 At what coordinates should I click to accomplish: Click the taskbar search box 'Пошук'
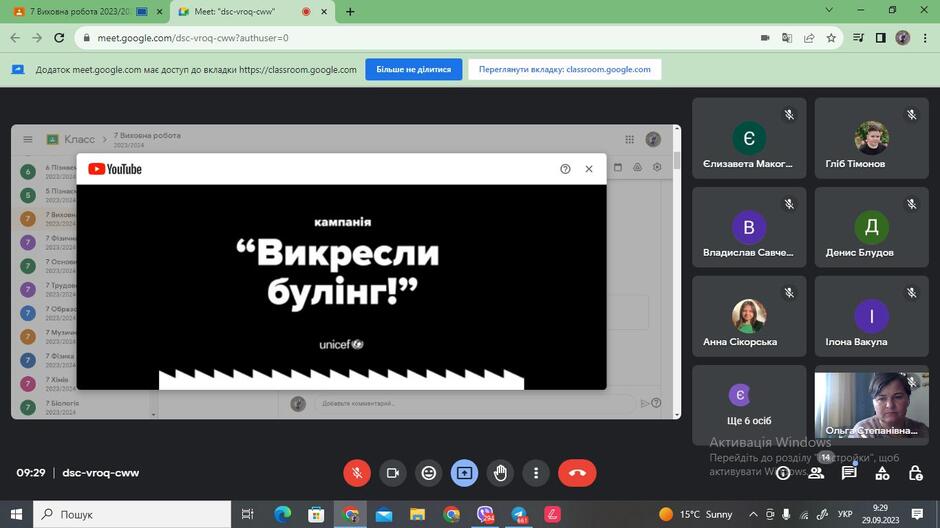pos(132,514)
